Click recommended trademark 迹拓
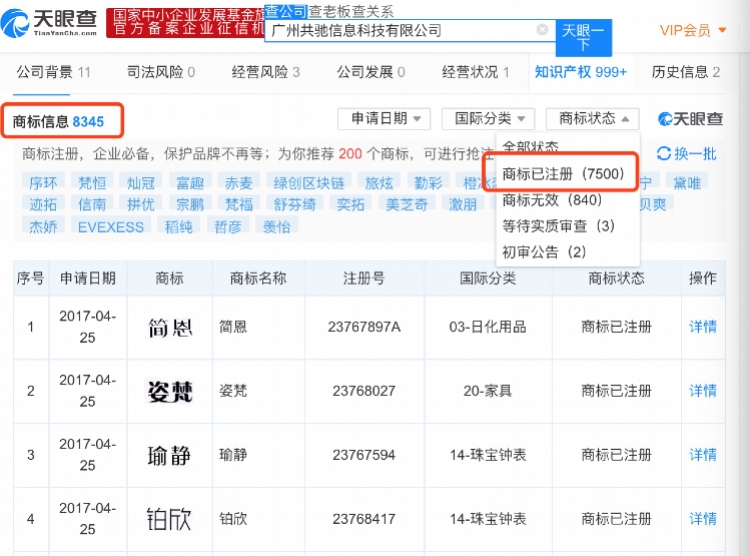This screenshot has width=750, height=556. click(43, 204)
